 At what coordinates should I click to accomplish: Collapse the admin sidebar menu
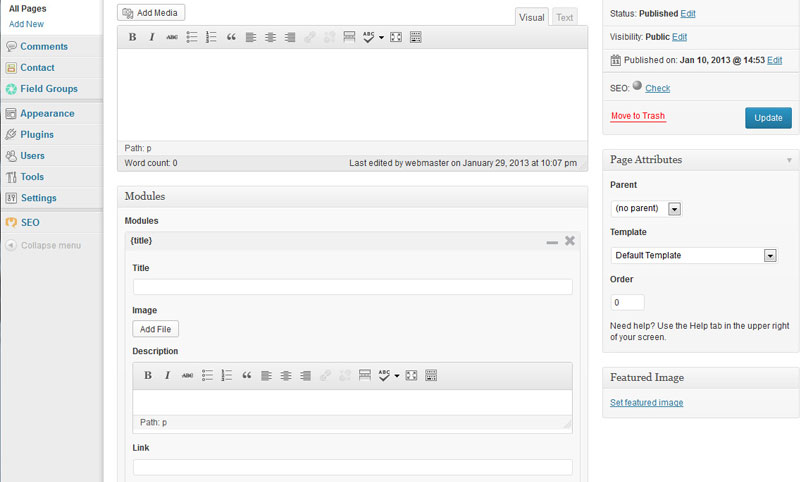click(43, 245)
